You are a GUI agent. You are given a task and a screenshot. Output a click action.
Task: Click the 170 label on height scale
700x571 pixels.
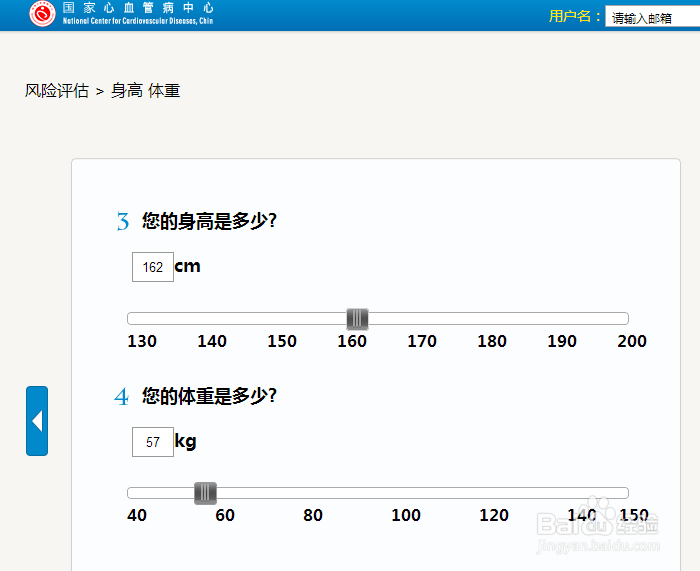[422, 341]
